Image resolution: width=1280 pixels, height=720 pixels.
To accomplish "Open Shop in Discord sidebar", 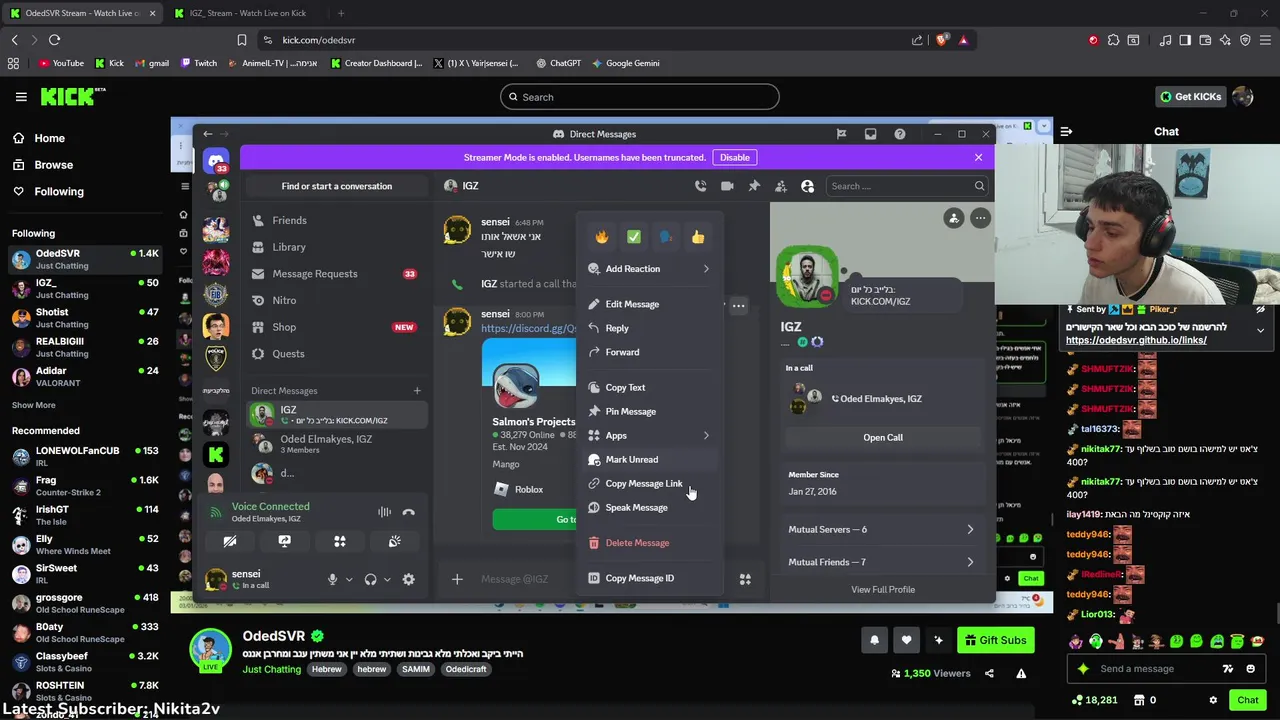I will point(337,327).
